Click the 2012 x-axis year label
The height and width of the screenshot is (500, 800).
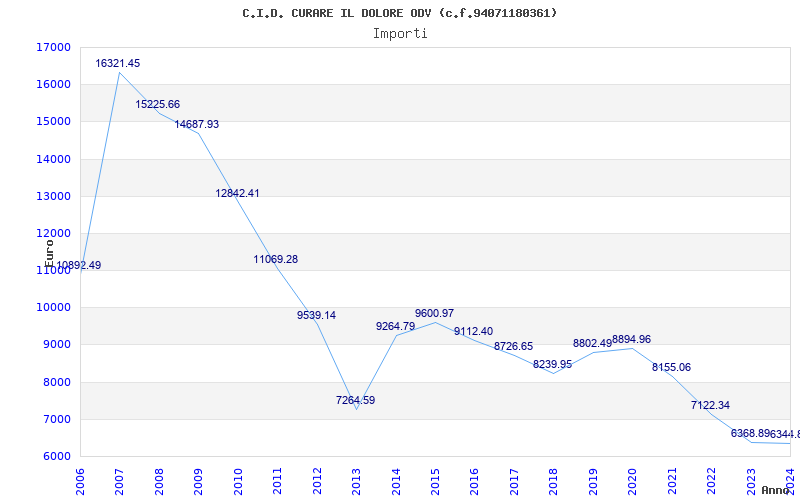click(x=317, y=481)
